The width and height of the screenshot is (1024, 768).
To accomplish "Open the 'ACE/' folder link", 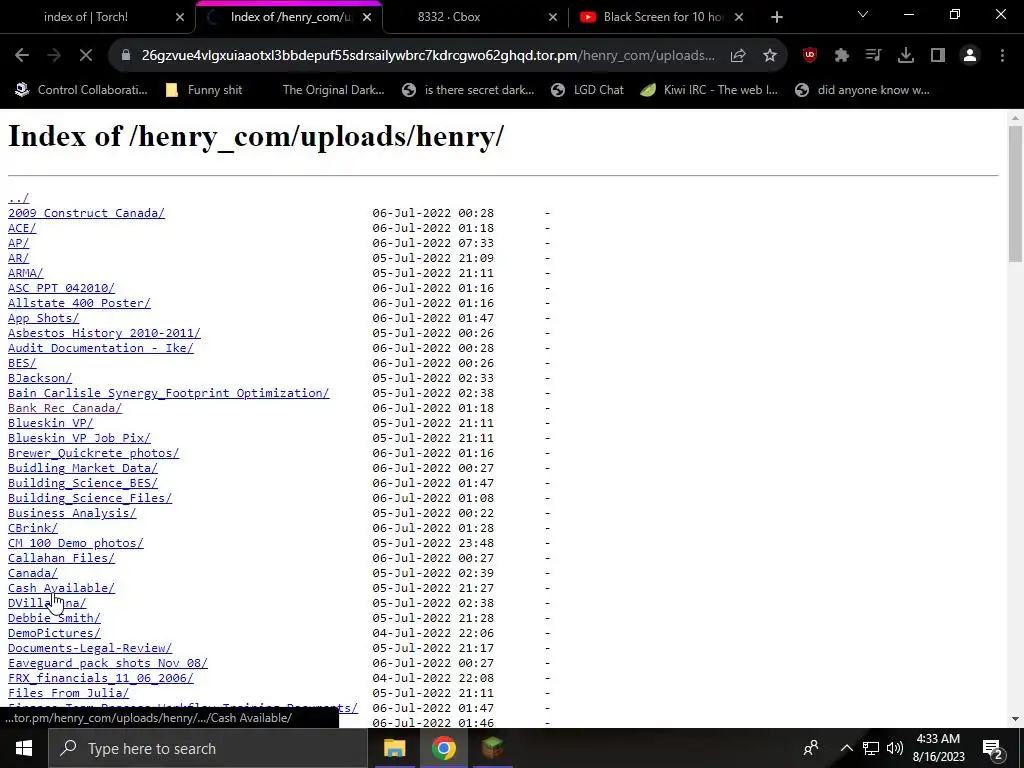I will tap(22, 228).
